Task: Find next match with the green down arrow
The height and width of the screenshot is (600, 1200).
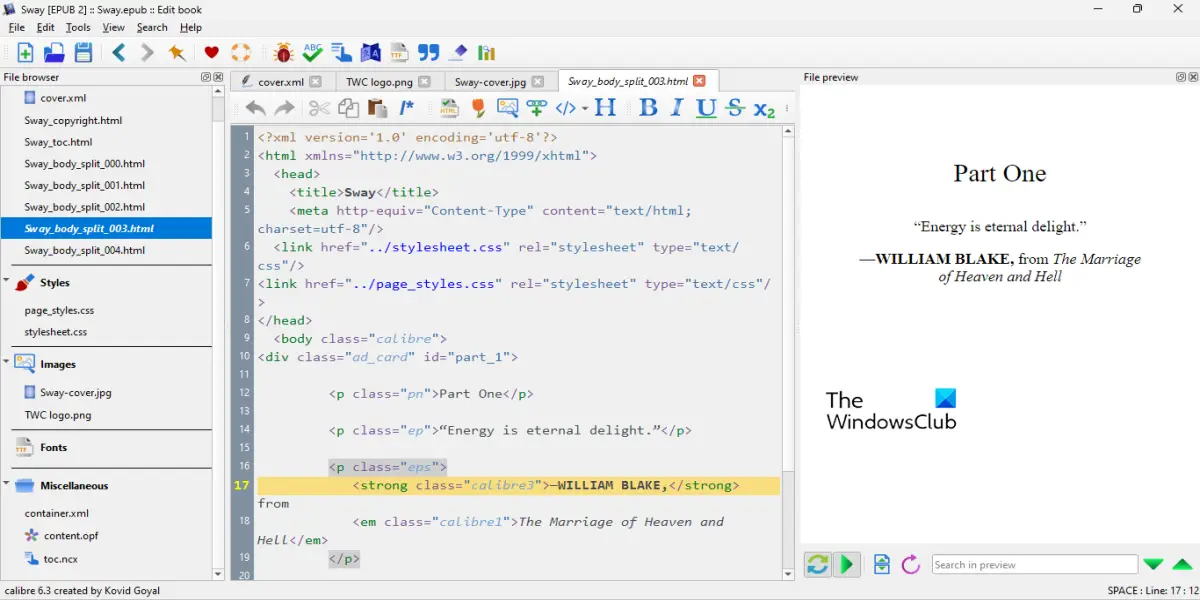Action: pyautogui.click(x=1153, y=565)
